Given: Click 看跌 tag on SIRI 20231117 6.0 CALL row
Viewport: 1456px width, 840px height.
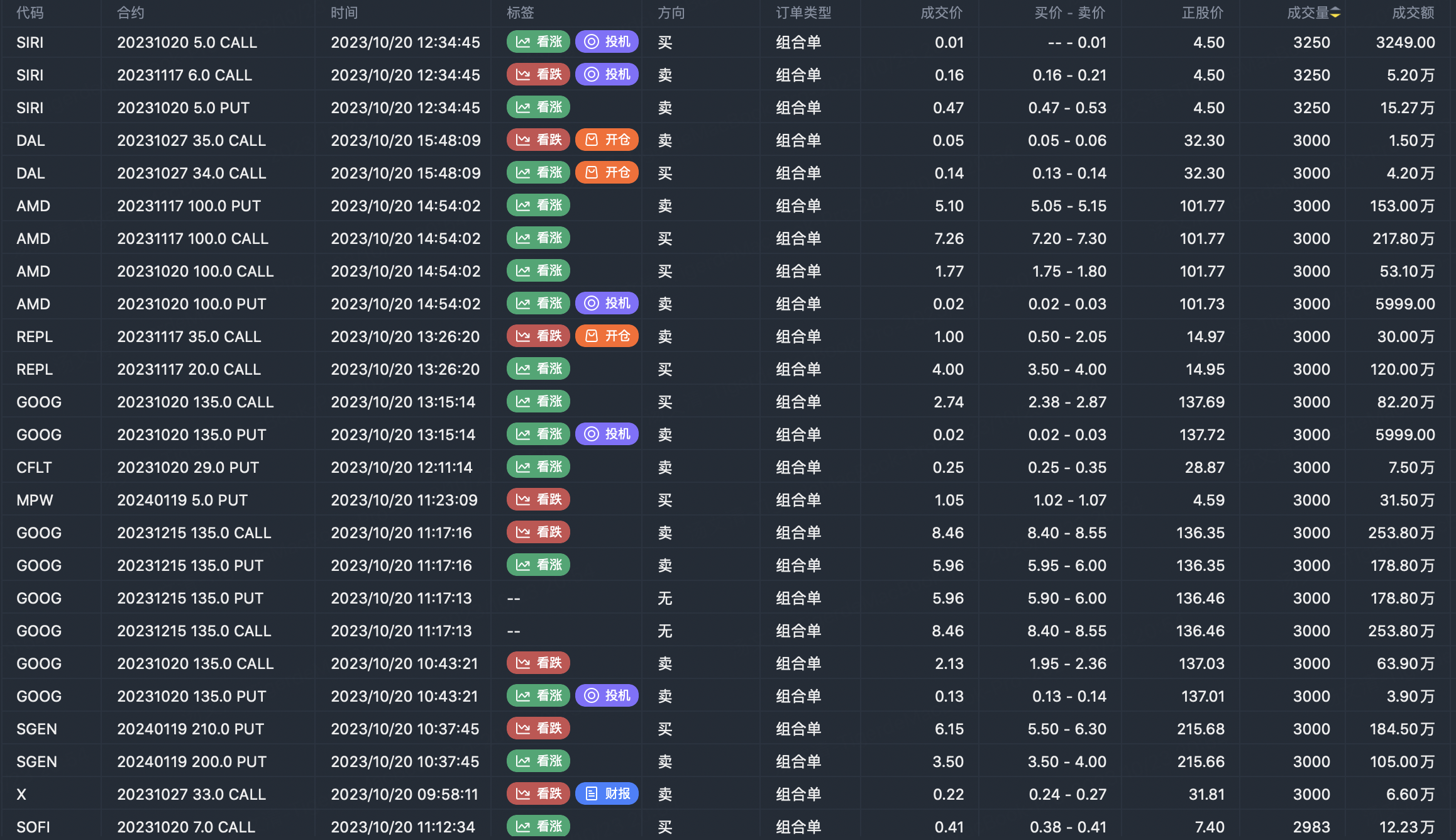Looking at the screenshot, I should tap(538, 75).
